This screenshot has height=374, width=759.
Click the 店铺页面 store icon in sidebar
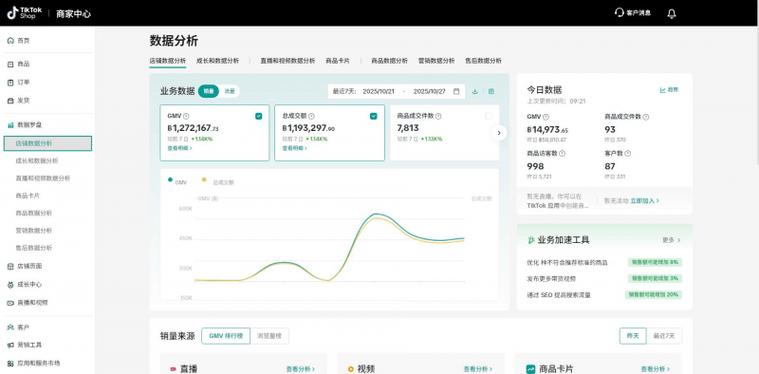(x=11, y=266)
